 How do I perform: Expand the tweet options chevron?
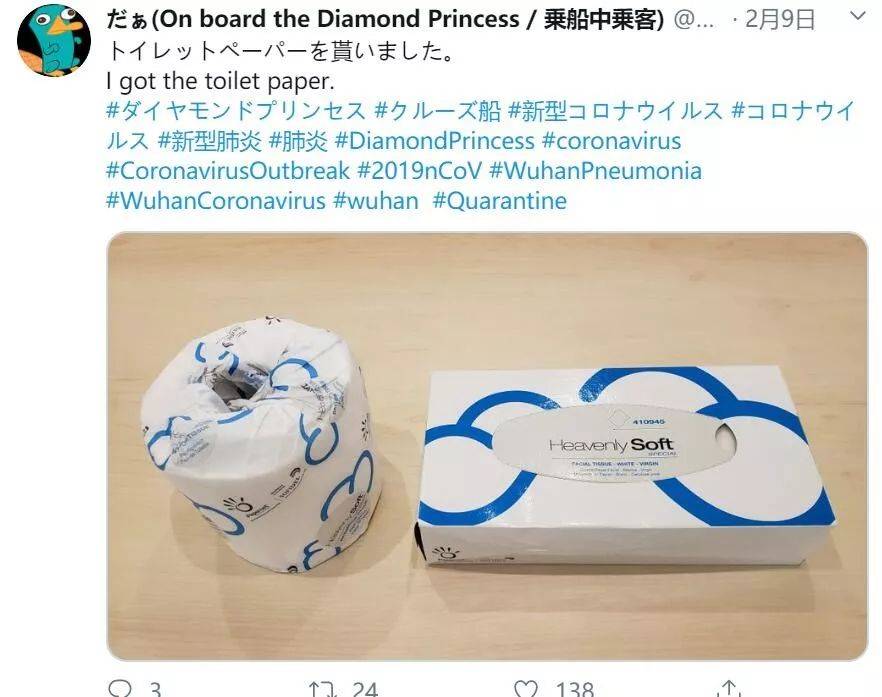857,16
